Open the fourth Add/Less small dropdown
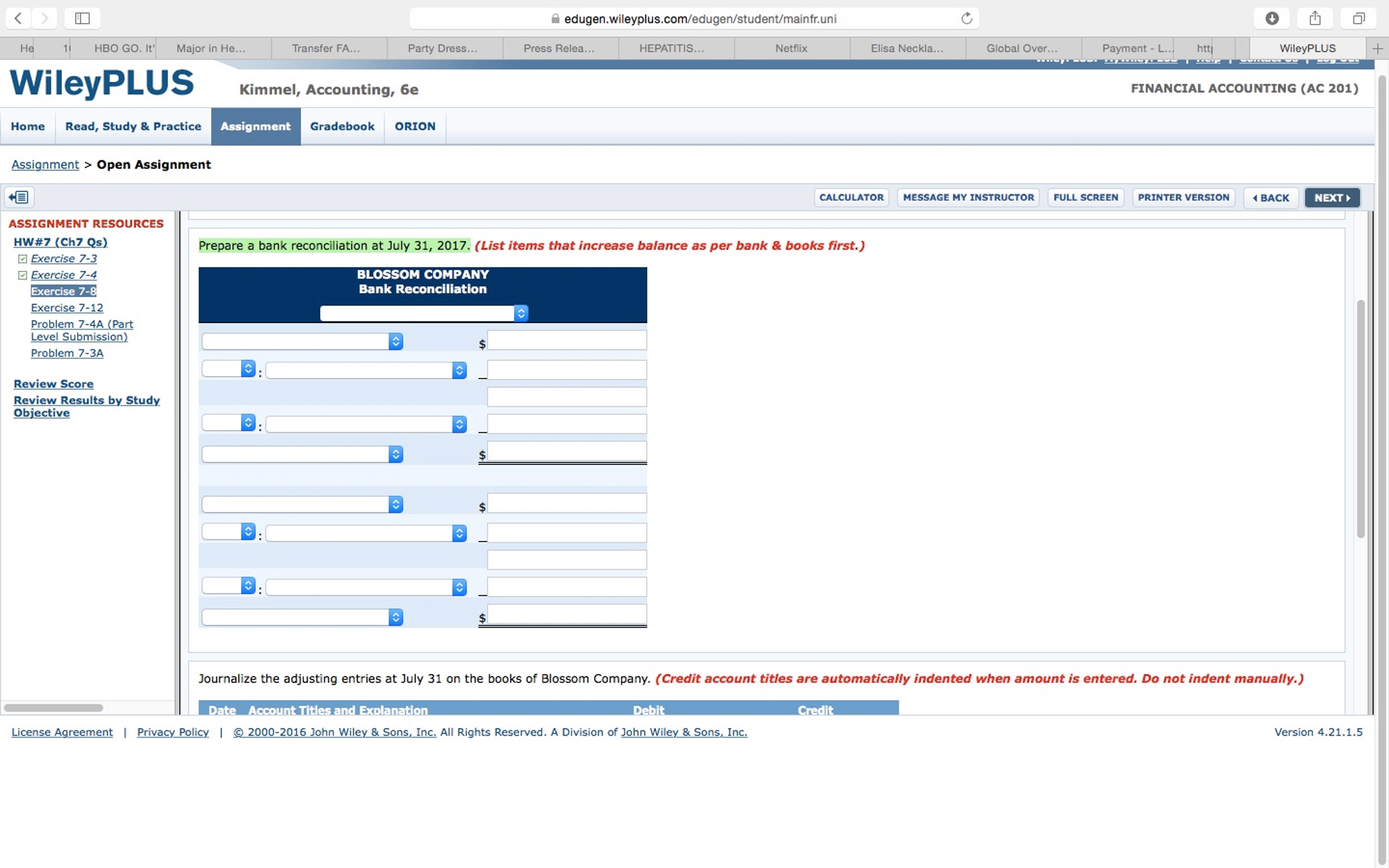 coord(229,586)
